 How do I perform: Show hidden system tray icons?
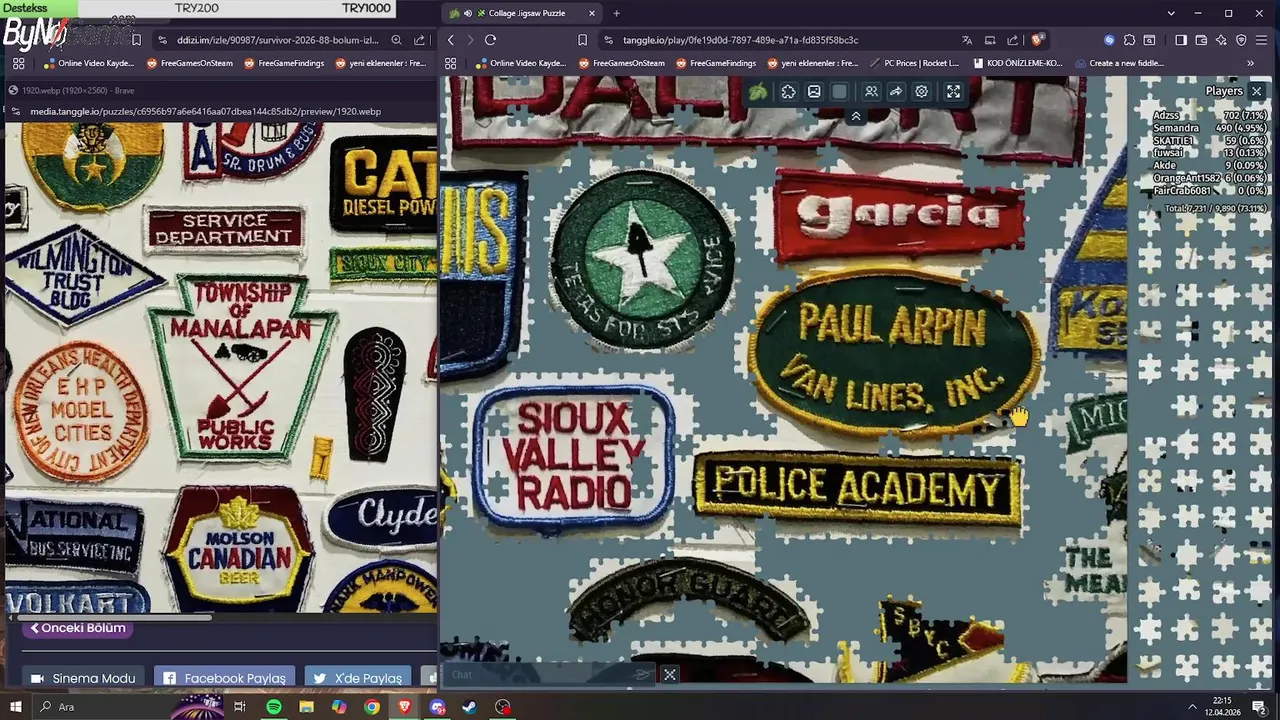1192,707
